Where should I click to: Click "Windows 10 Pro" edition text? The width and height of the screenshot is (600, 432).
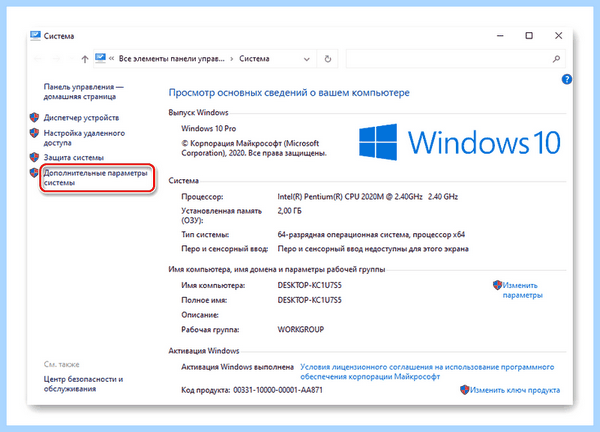click(x=209, y=129)
